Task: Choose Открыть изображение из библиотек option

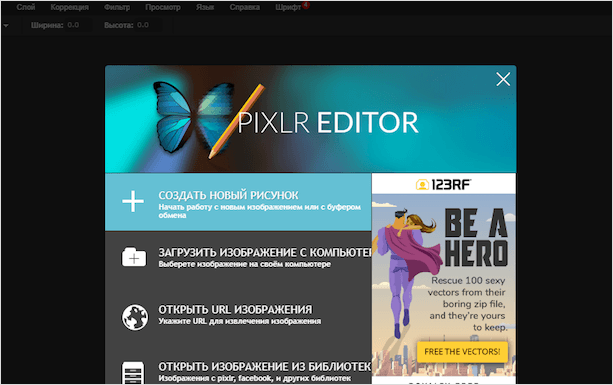Action: click(238, 371)
